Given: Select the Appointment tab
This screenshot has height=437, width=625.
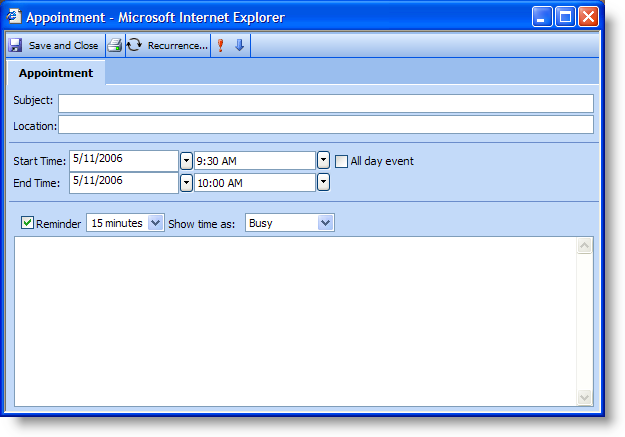Looking at the screenshot, I should 56,73.
